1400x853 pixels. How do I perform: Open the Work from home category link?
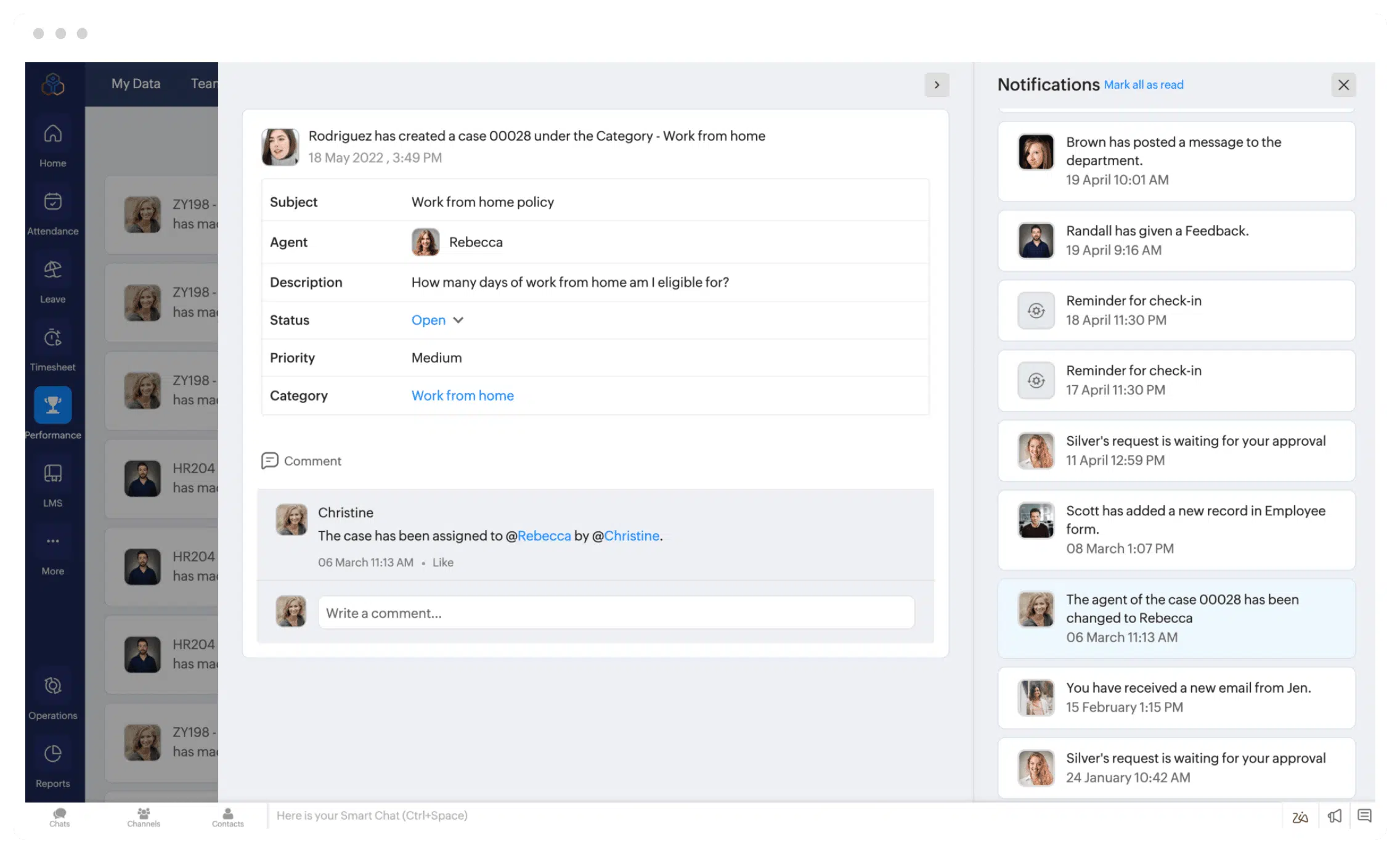point(462,395)
